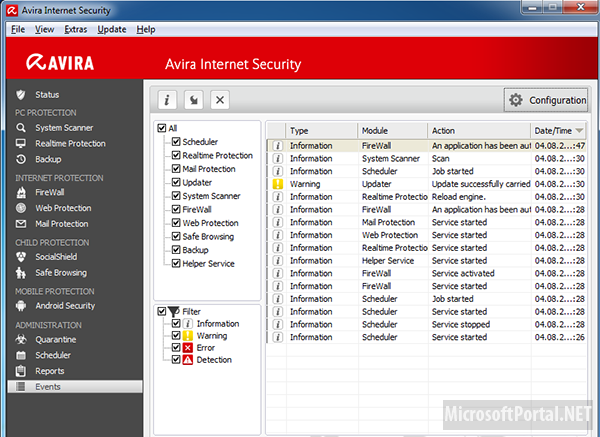
Task: Uncheck the Updater module checkbox
Action: pyautogui.click(x=176, y=182)
